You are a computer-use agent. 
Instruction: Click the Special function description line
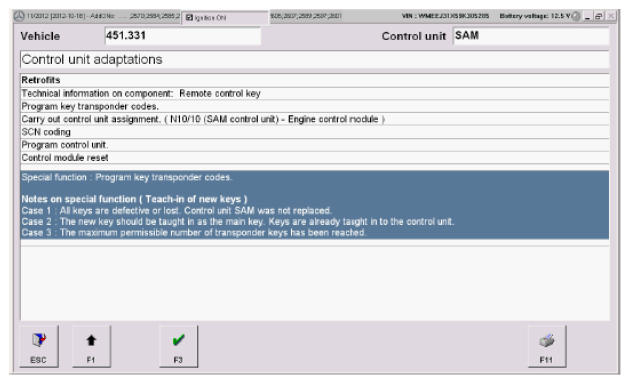[x=127, y=178]
